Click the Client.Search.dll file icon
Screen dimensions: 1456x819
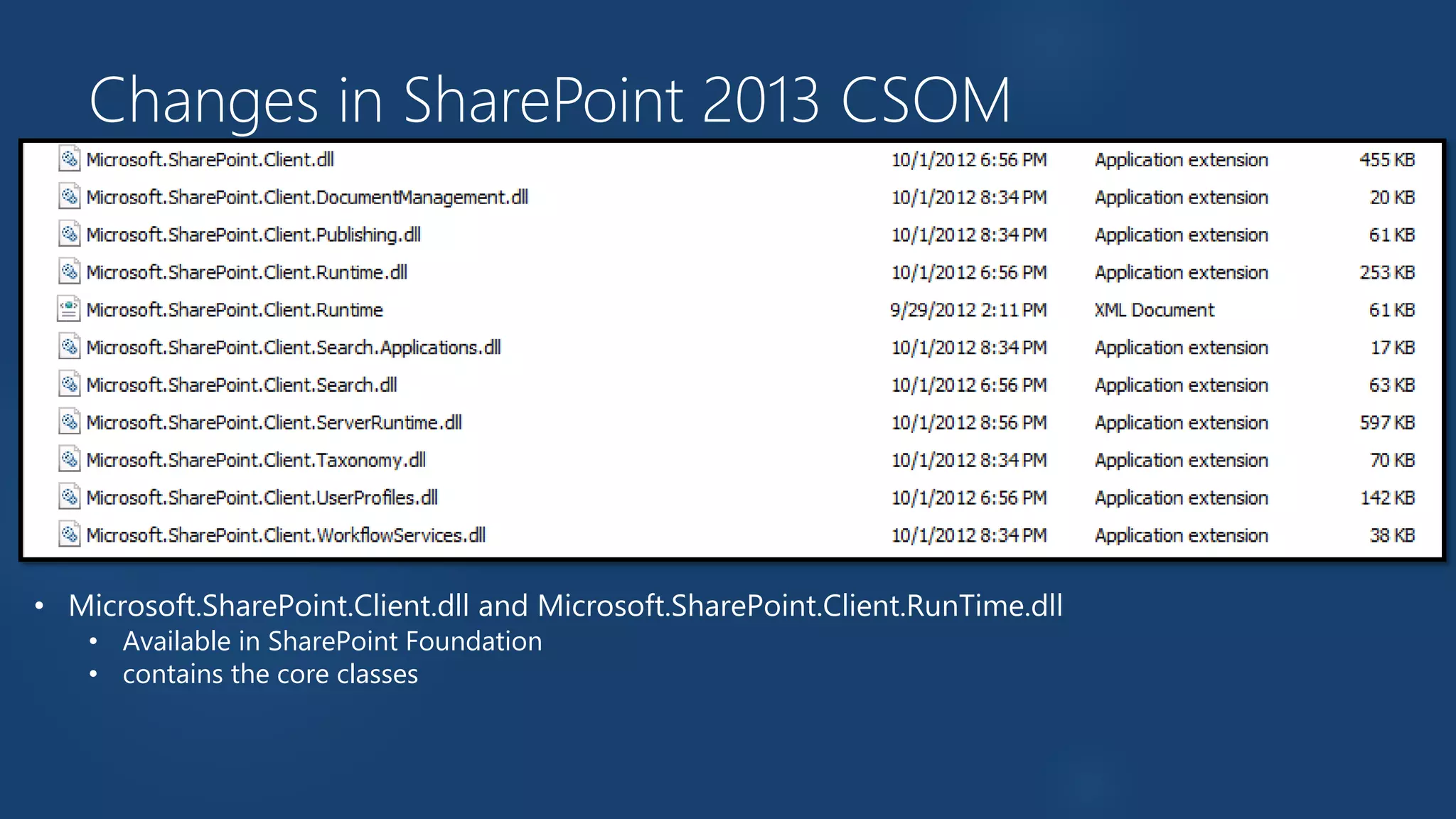pos(69,385)
